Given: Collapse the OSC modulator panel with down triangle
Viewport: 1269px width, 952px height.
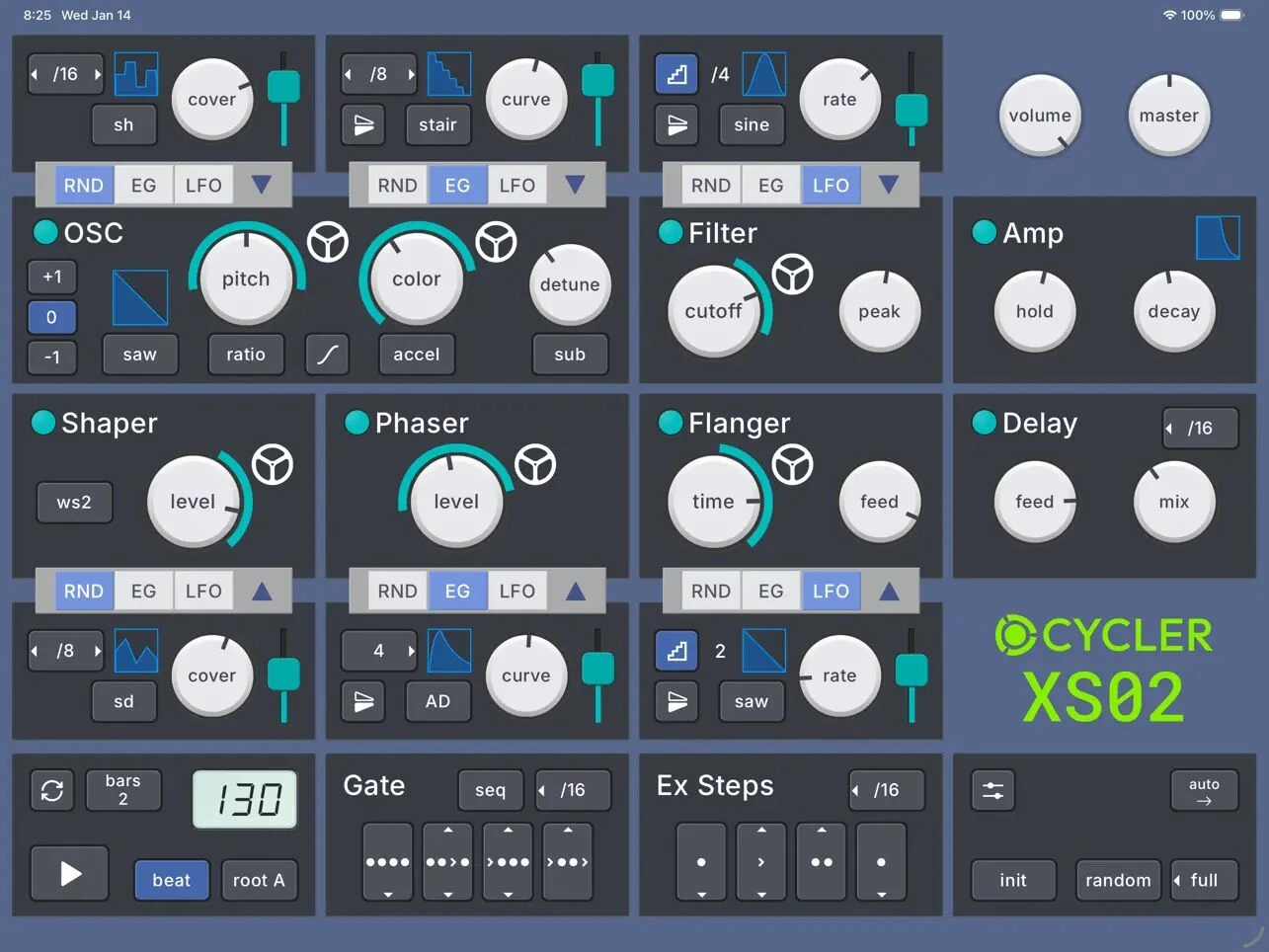Looking at the screenshot, I should (261, 185).
